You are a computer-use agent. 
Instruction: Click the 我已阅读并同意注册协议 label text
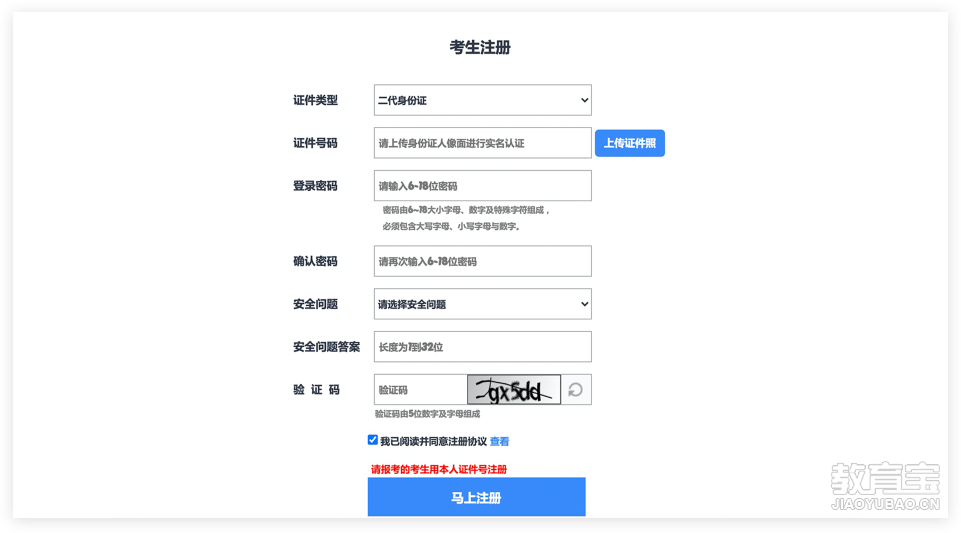point(433,441)
